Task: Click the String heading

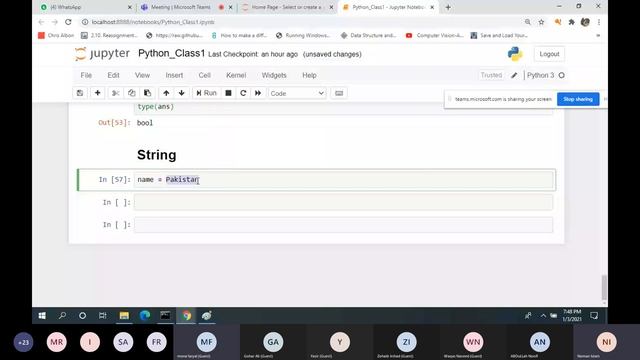Action: (157, 155)
